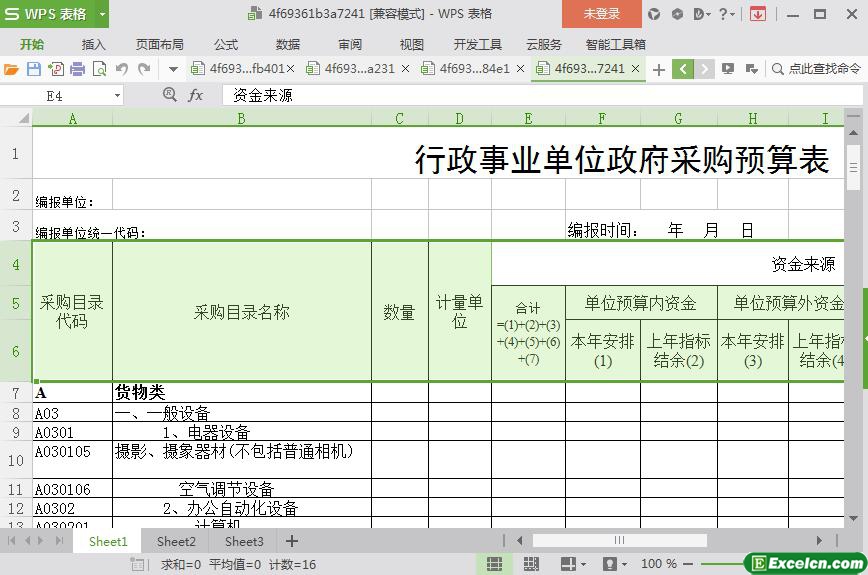Click the Print Preview icon
Viewport: 868px width, 575px height.
coord(100,69)
